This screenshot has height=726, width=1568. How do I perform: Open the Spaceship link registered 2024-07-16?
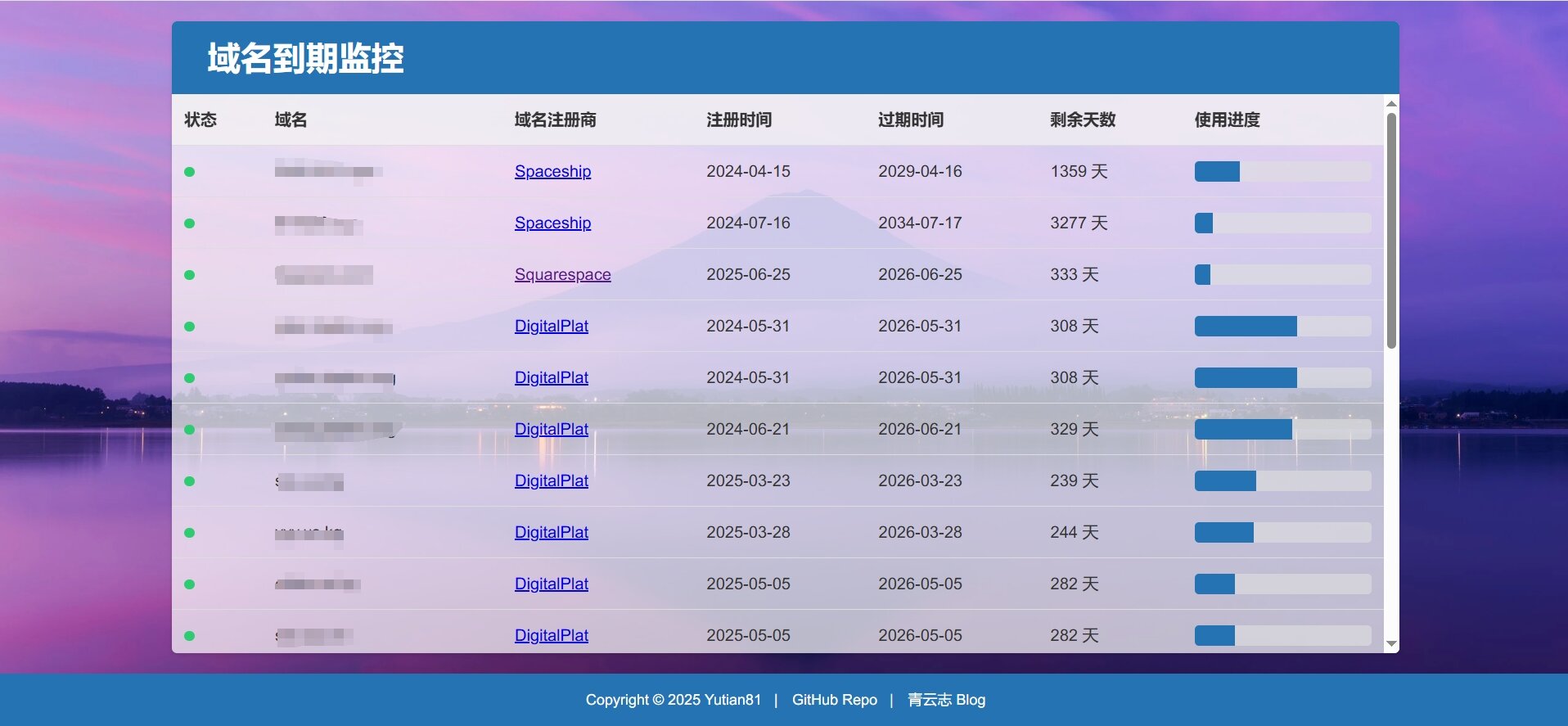(x=552, y=223)
